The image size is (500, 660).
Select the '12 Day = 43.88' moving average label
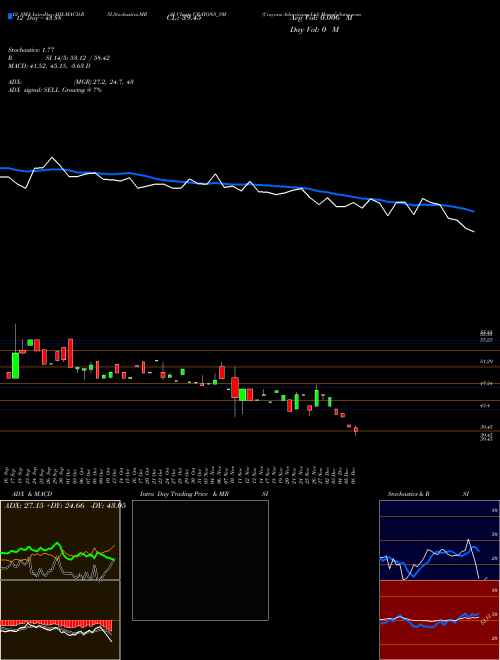click(x=38, y=19)
